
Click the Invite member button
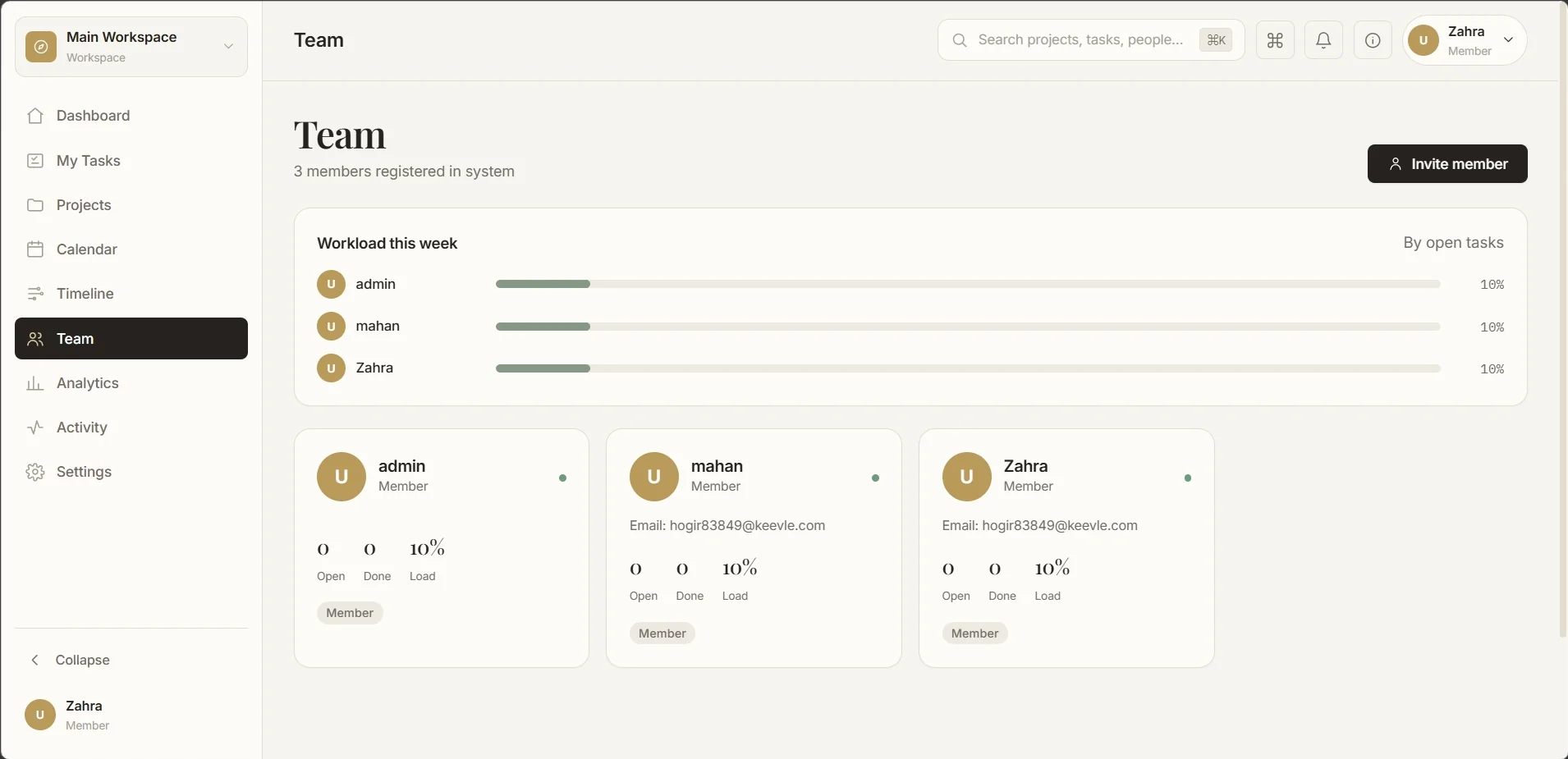point(1447,164)
